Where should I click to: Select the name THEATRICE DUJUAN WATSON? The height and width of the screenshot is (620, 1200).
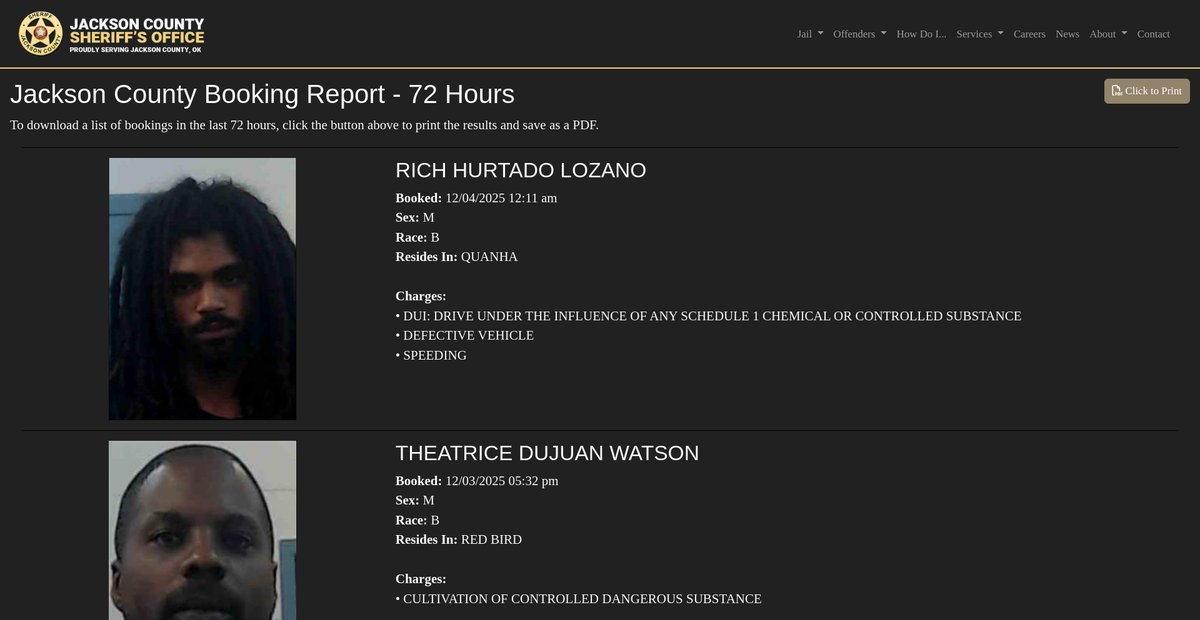click(x=547, y=453)
